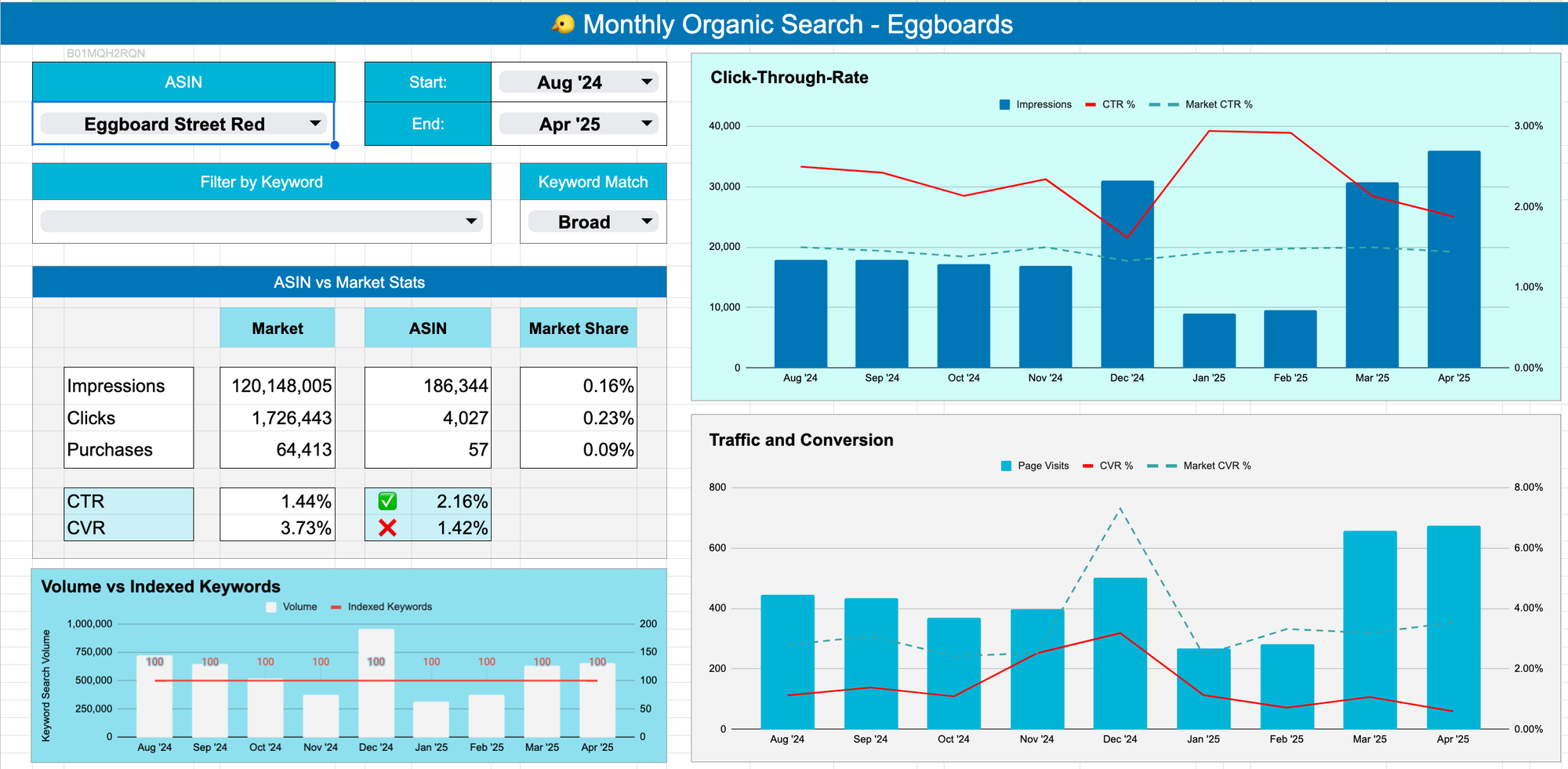Click the Mar '25 page visits bar
This screenshot has height=769, width=1568.
(x=1370, y=630)
